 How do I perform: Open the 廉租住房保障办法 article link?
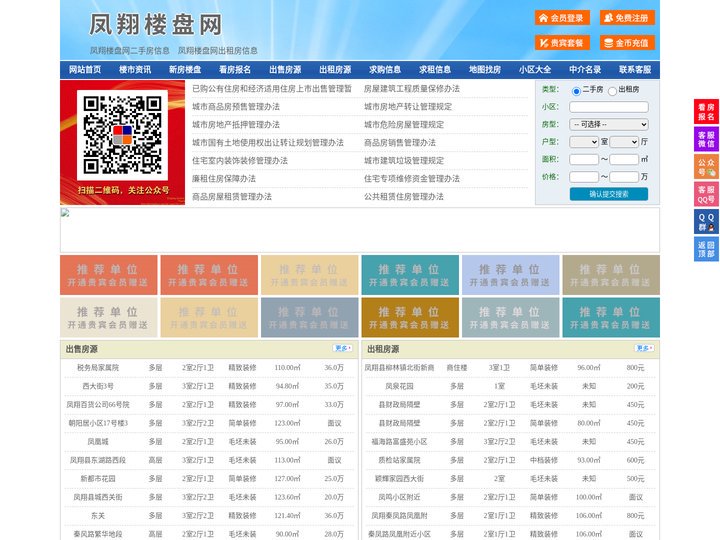tap(224, 179)
